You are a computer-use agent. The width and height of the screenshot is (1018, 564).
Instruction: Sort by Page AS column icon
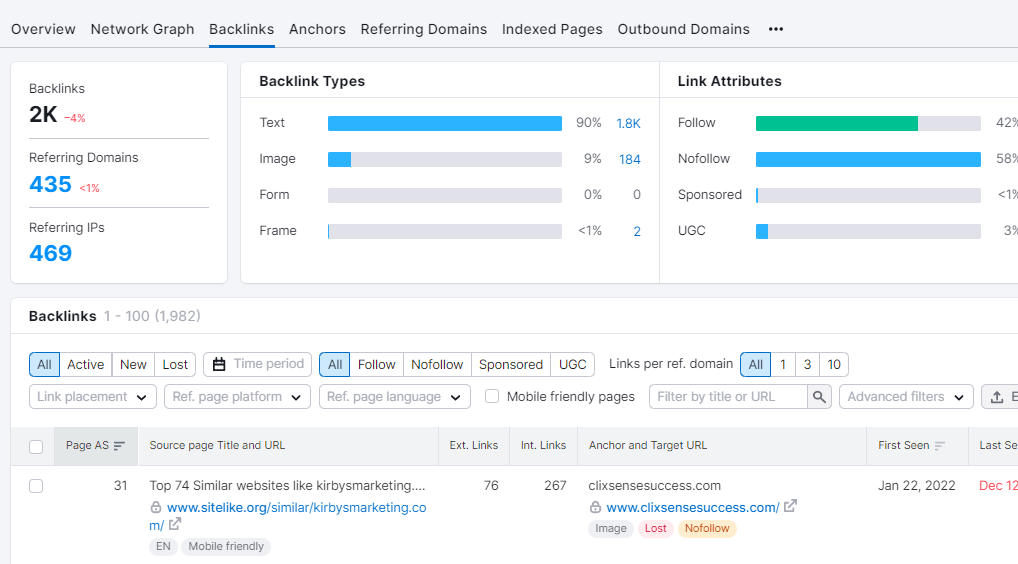coord(119,446)
